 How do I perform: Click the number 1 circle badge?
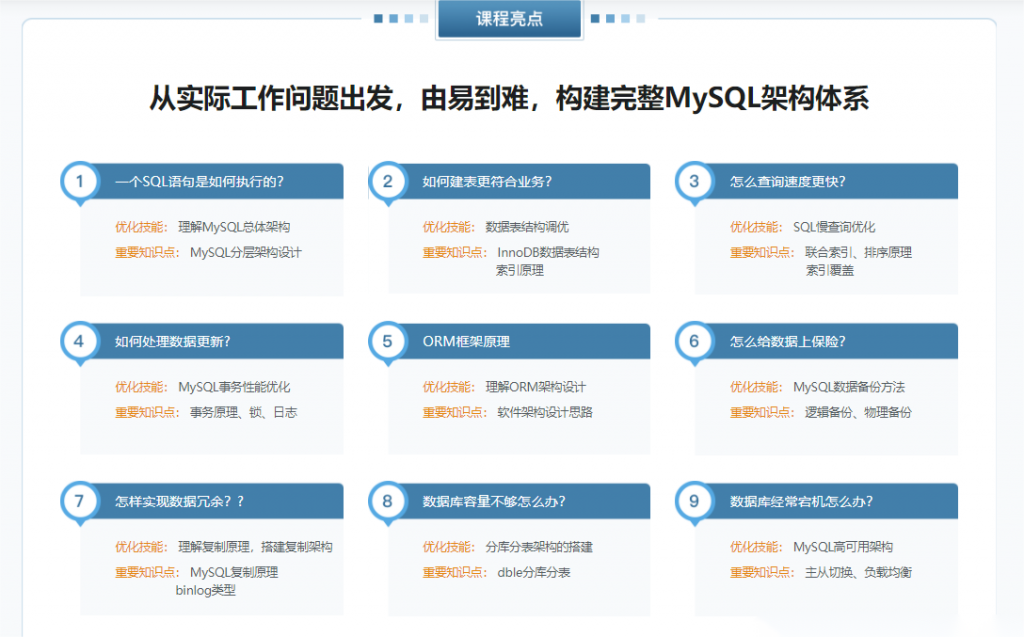80,181
